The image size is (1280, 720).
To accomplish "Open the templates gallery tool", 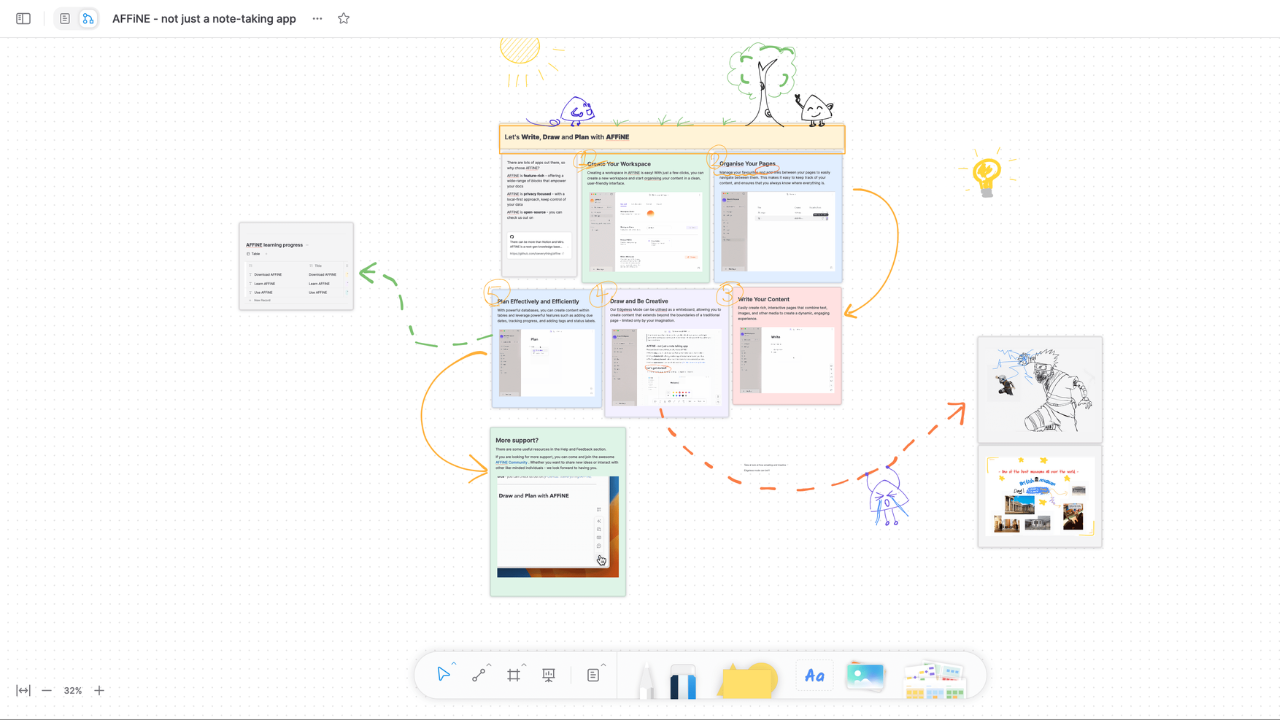I will coord(935,679).
